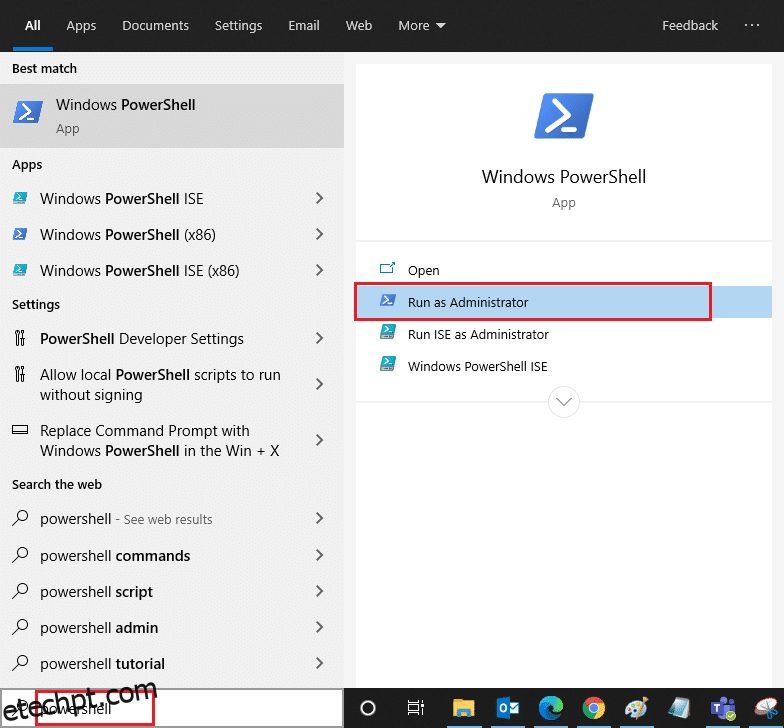Expand powershell commands arrow
The height and width of the screenshot is (728, 784).
point(320,556)
